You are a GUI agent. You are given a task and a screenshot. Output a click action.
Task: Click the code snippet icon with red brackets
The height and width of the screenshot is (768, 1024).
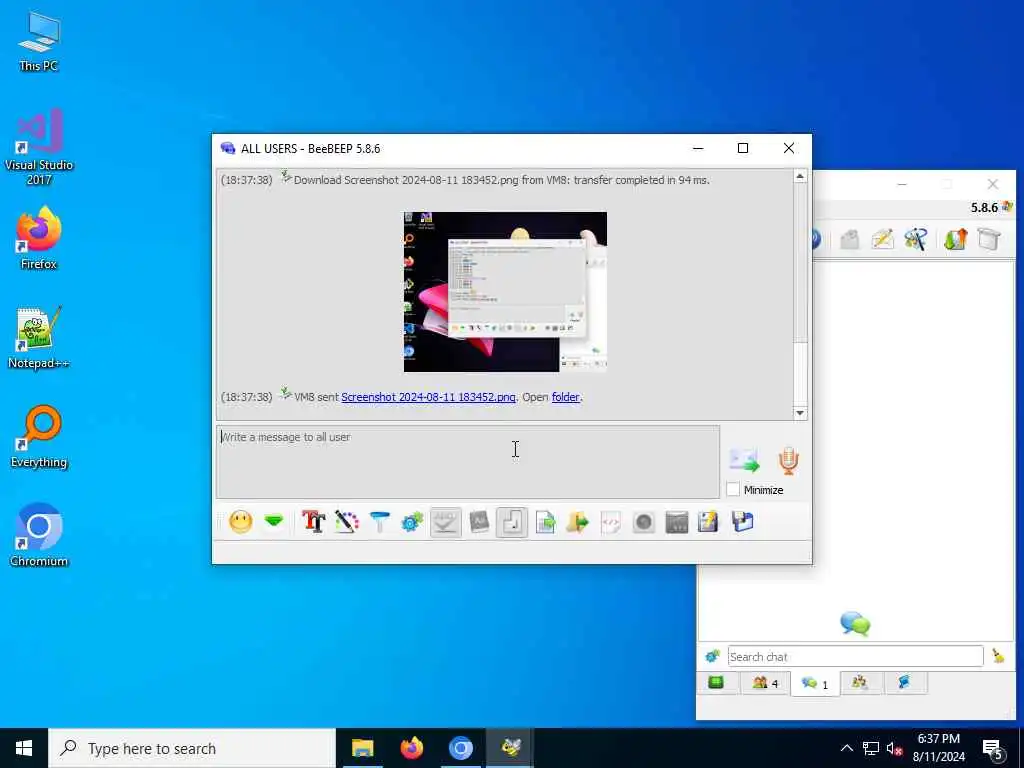tap(611, 522)
